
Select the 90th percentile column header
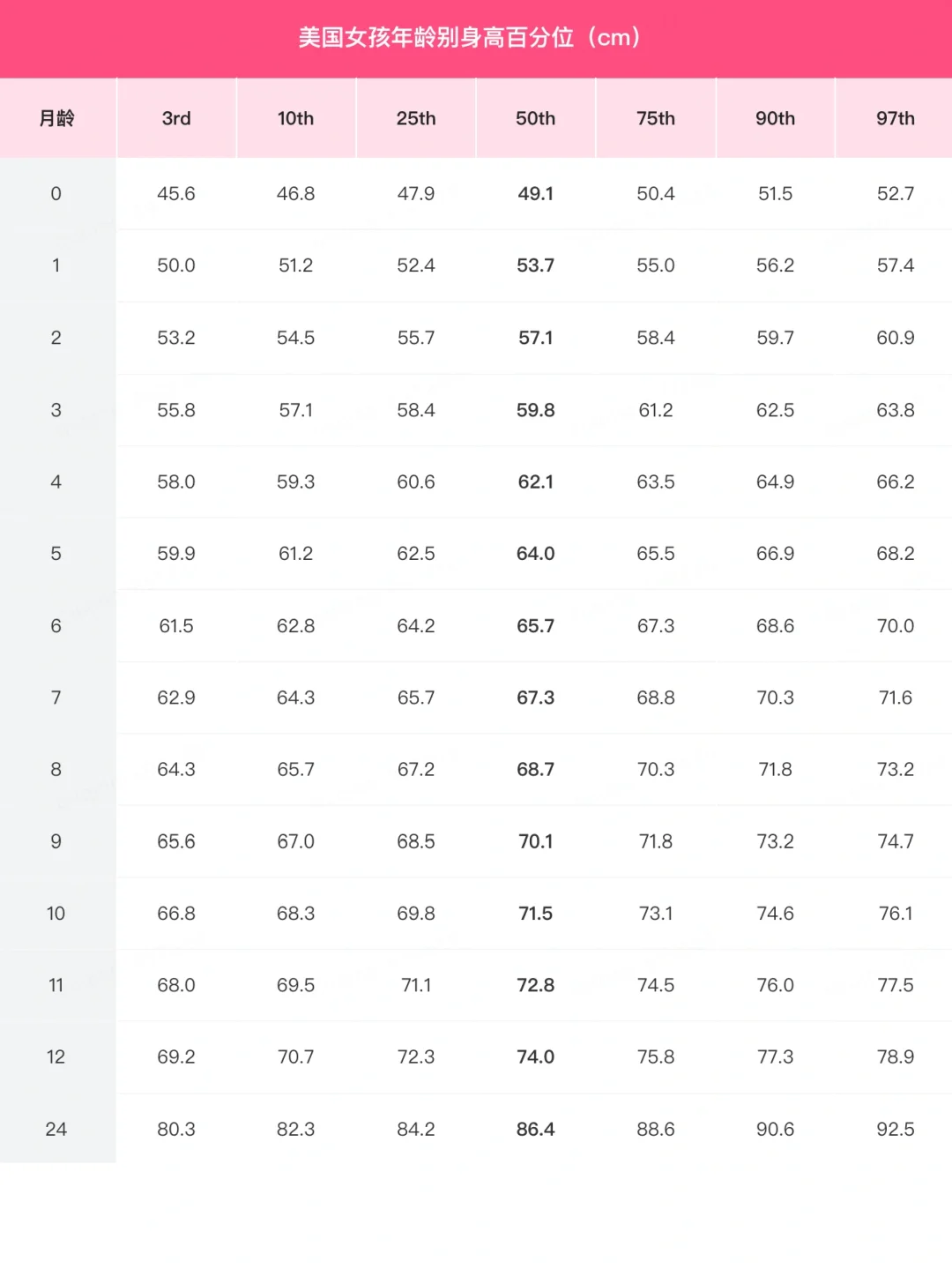point(775,118)
